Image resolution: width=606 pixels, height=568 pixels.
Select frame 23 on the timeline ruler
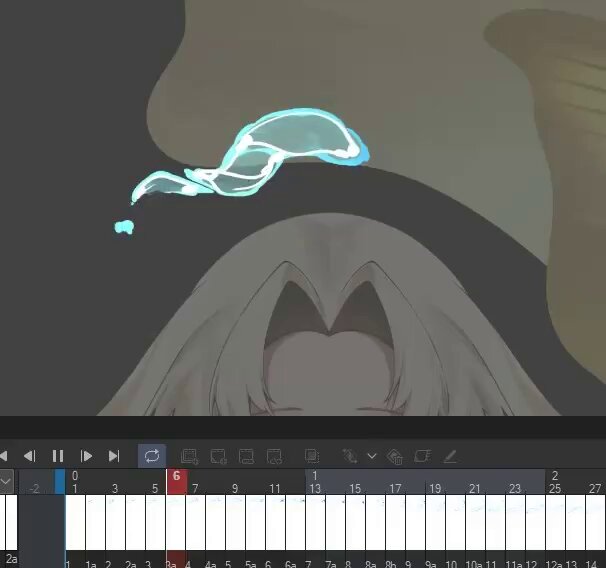tap(515, 489)
